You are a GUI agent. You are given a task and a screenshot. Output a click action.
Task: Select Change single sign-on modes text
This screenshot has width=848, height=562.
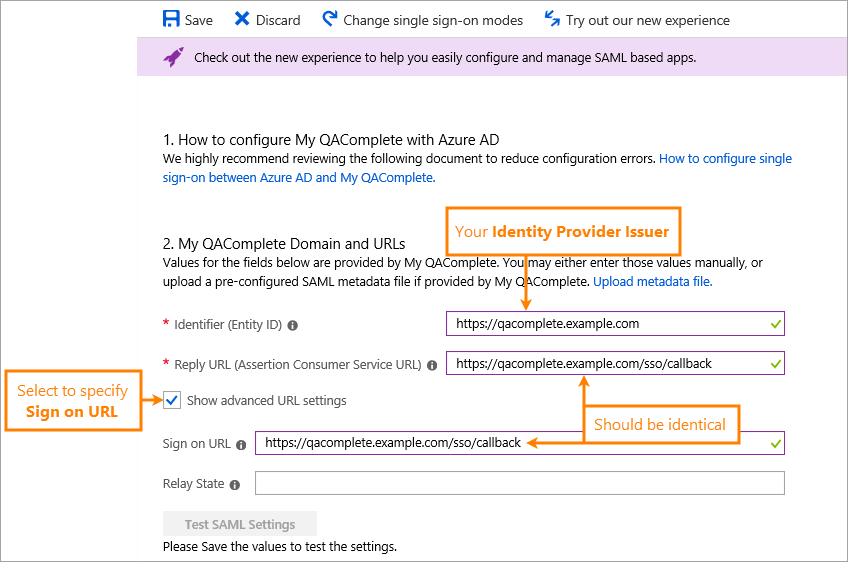coord(433,20)
